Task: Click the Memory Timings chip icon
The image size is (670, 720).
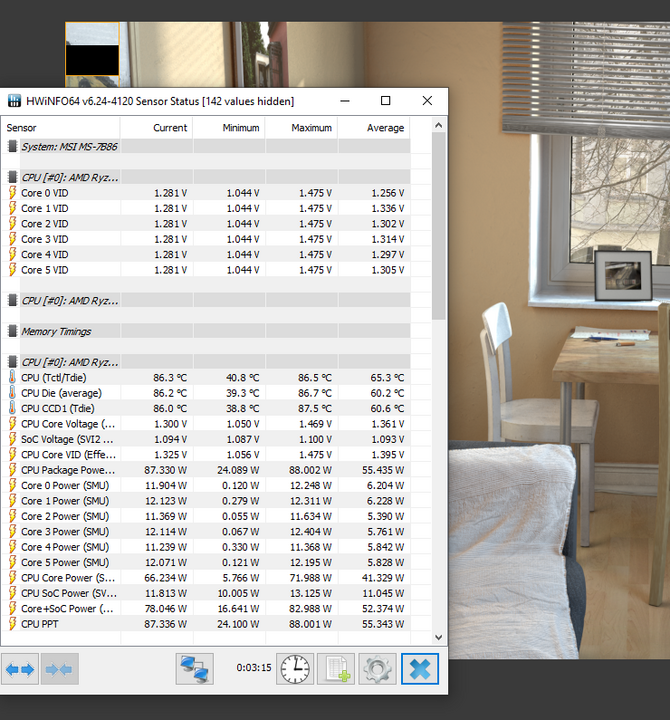Action: click(x=12, y=331)
